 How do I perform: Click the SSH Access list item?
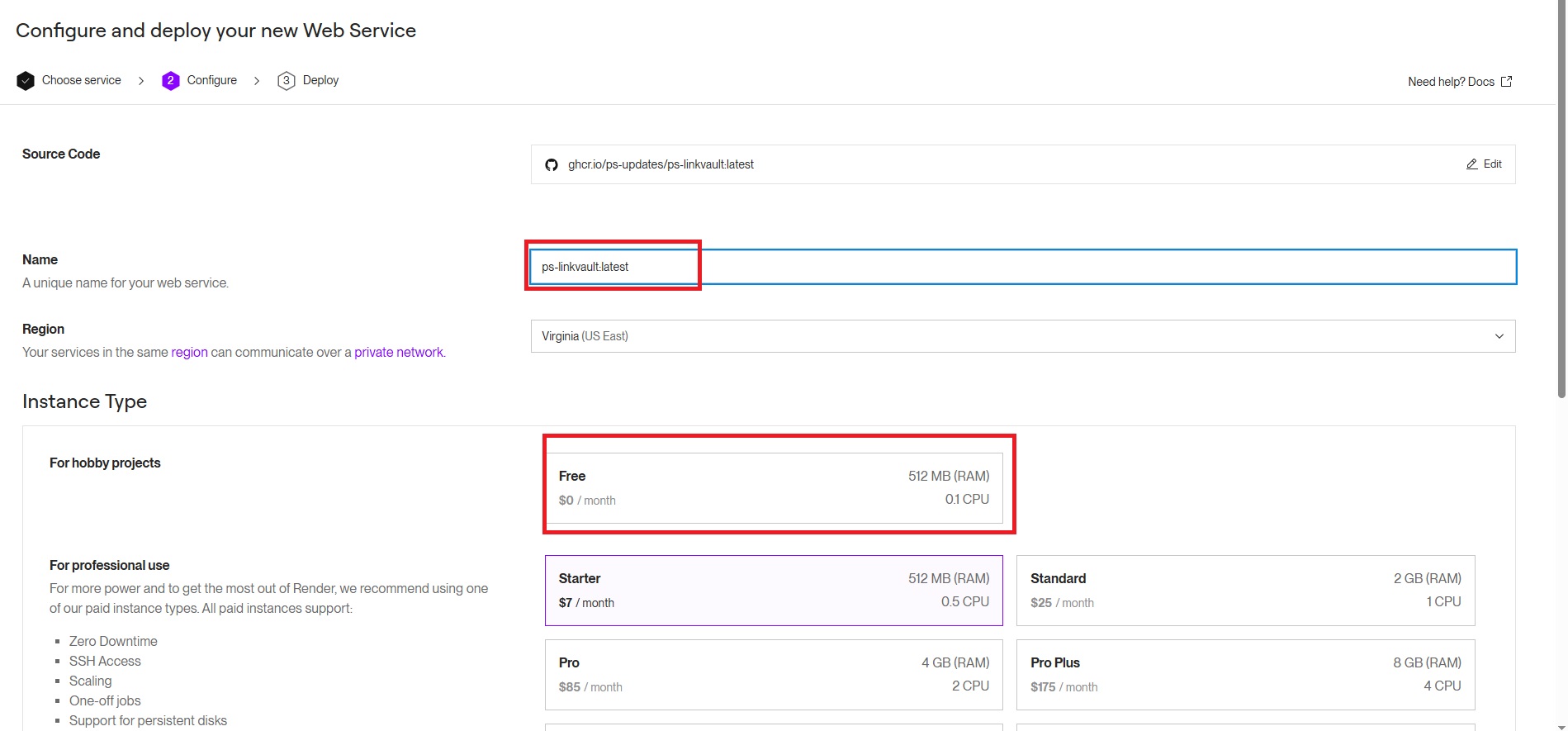105,661
